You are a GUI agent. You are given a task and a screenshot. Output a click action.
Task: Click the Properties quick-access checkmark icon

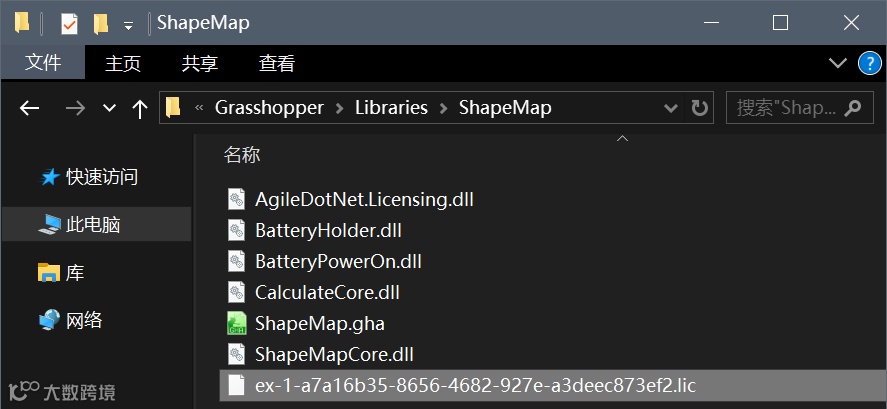pyautogui.click(x=69, y=24)
